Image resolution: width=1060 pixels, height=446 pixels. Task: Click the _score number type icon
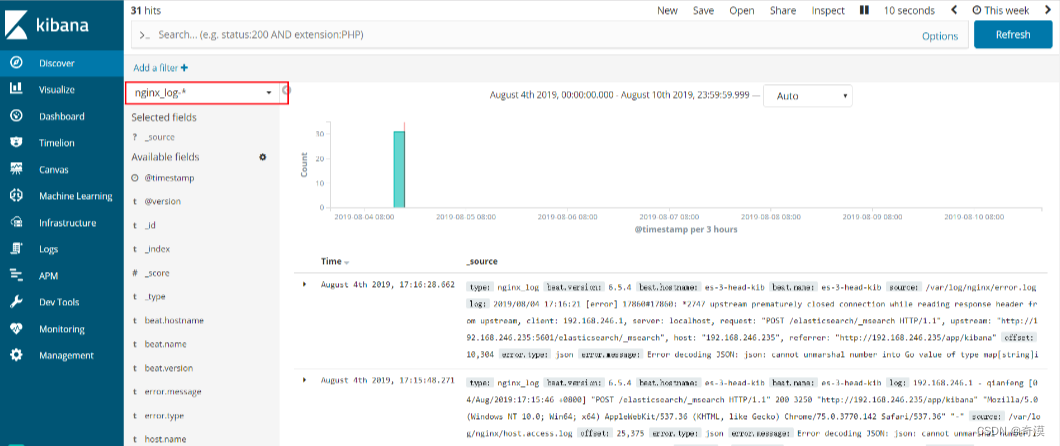pyautogui.click(x=135, y=273)
